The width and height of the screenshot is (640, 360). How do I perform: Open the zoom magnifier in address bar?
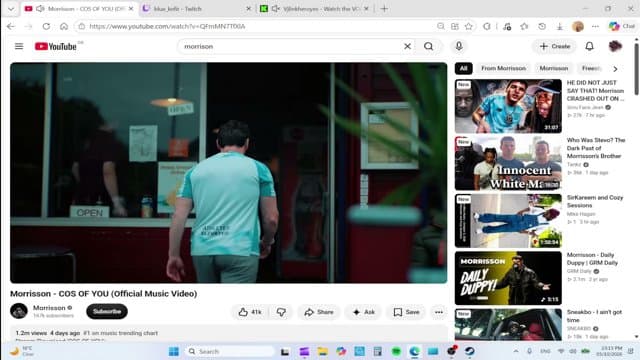(x=440, y=26)
